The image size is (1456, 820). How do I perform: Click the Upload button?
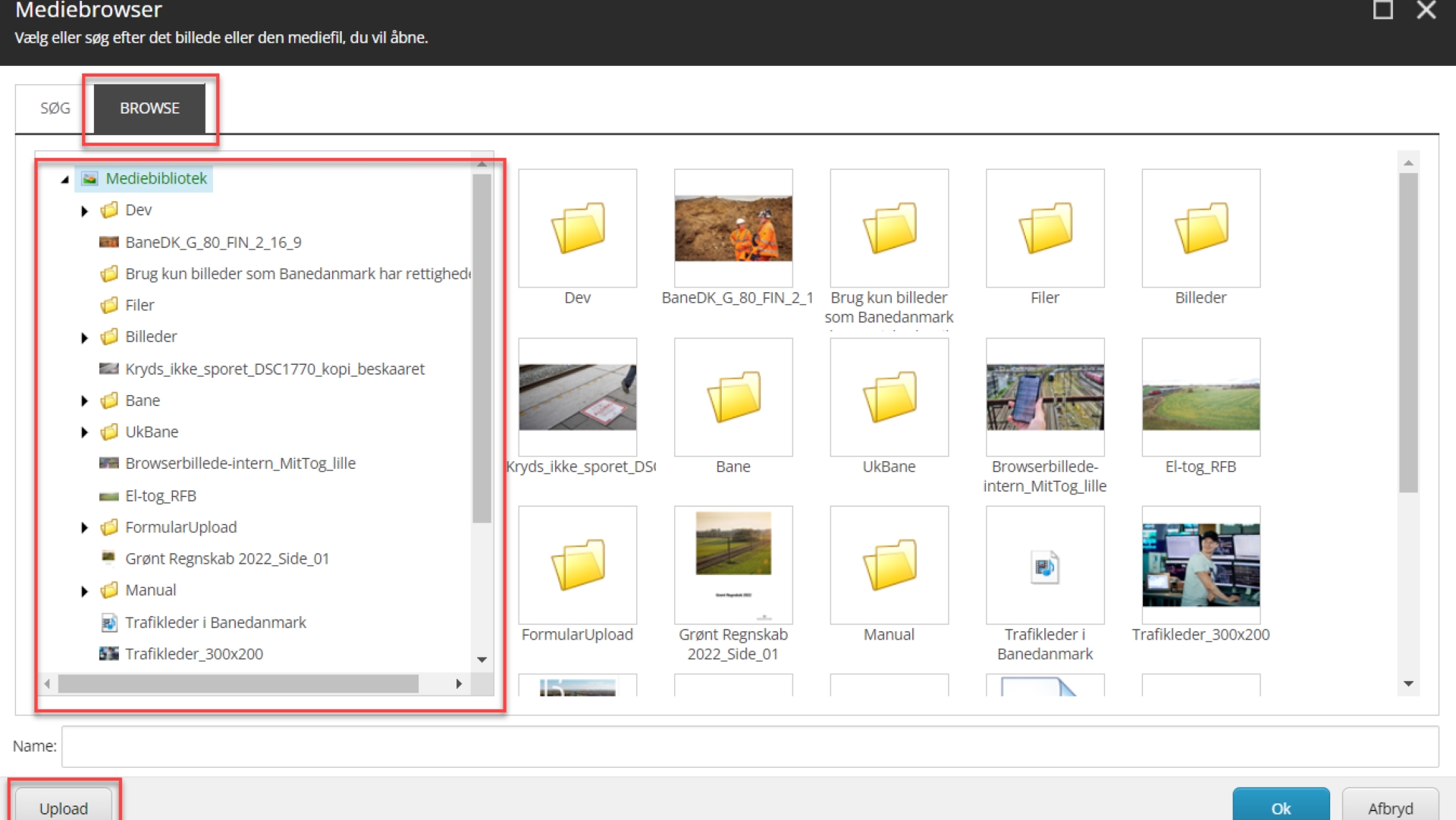click(x=64, y=808)
